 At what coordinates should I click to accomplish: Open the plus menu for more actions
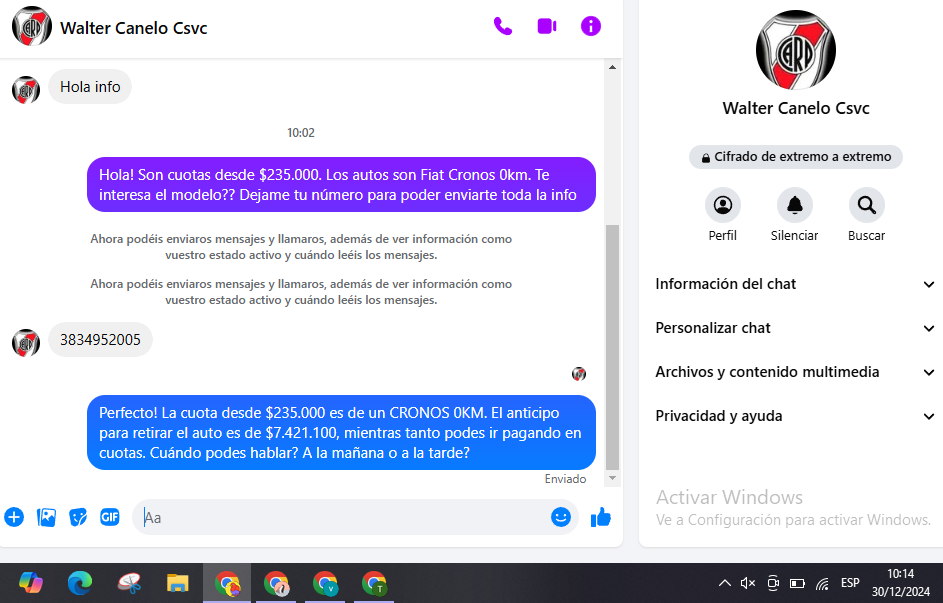click(x=14, y=517)
